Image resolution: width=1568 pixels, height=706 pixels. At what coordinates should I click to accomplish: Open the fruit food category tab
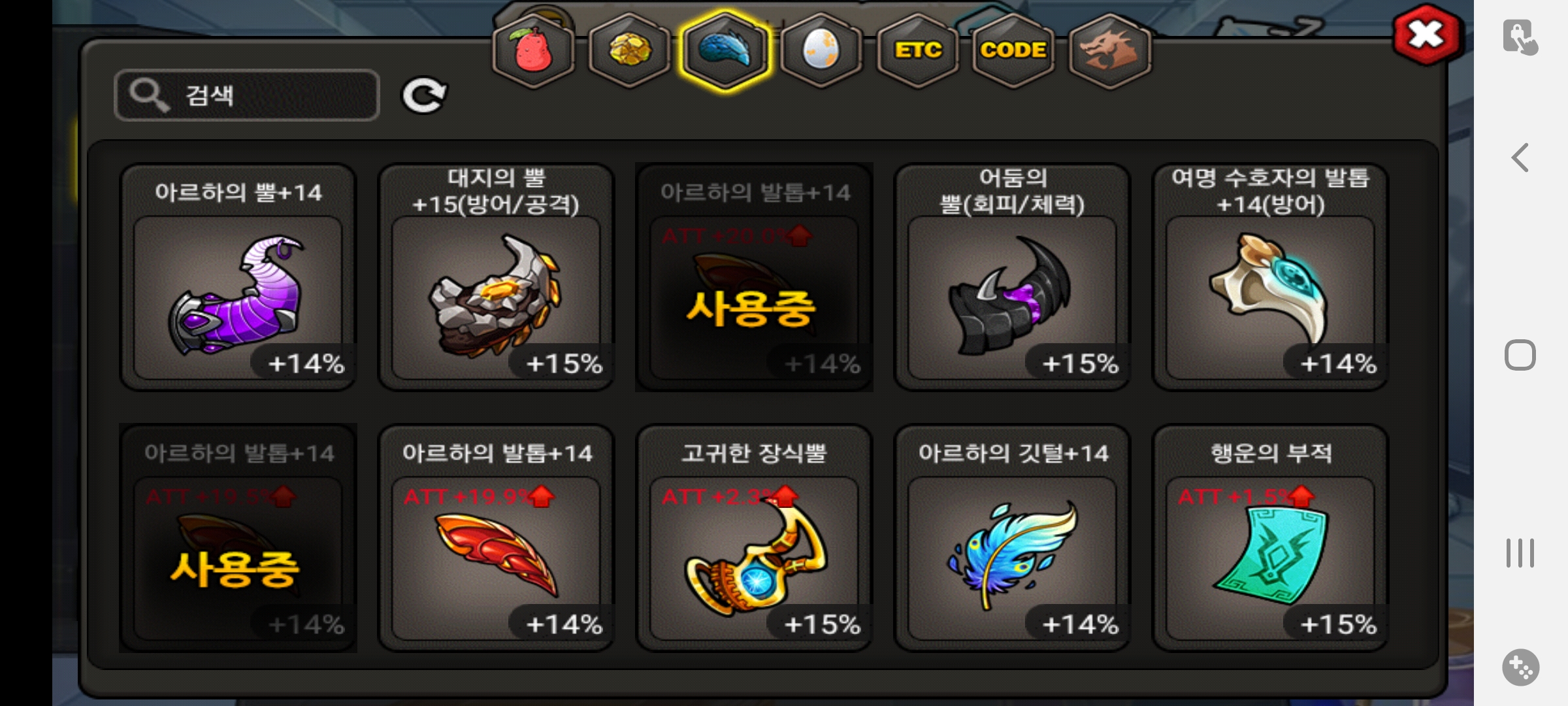coord(534,51)
